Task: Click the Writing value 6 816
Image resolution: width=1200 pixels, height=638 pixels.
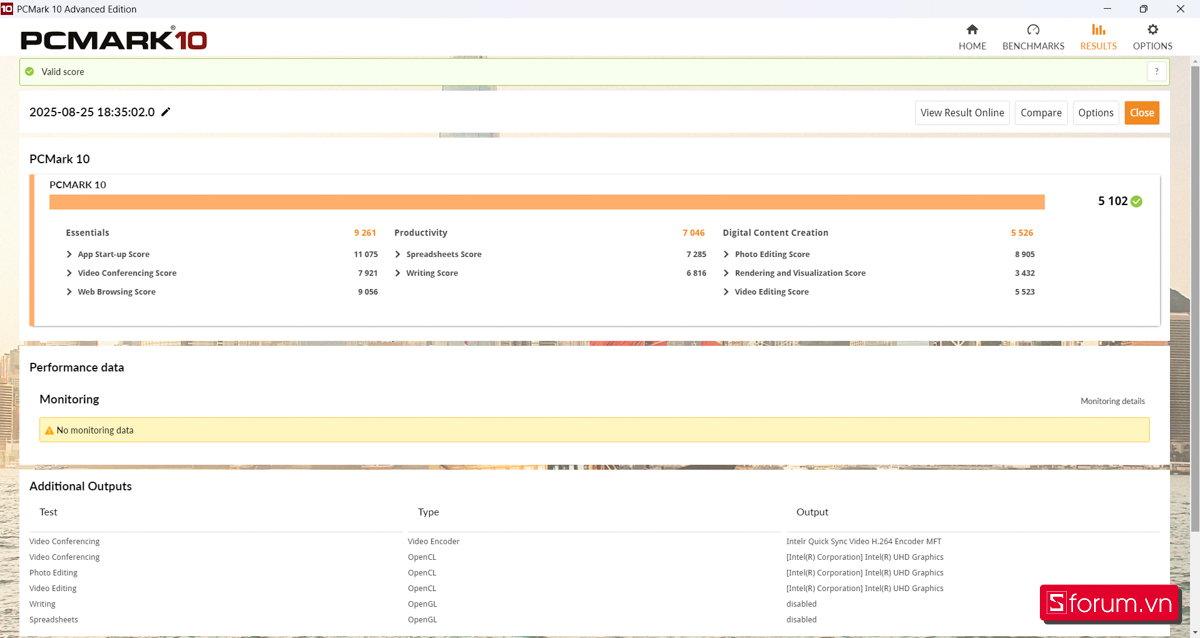Action: click(x=696, y=273)
